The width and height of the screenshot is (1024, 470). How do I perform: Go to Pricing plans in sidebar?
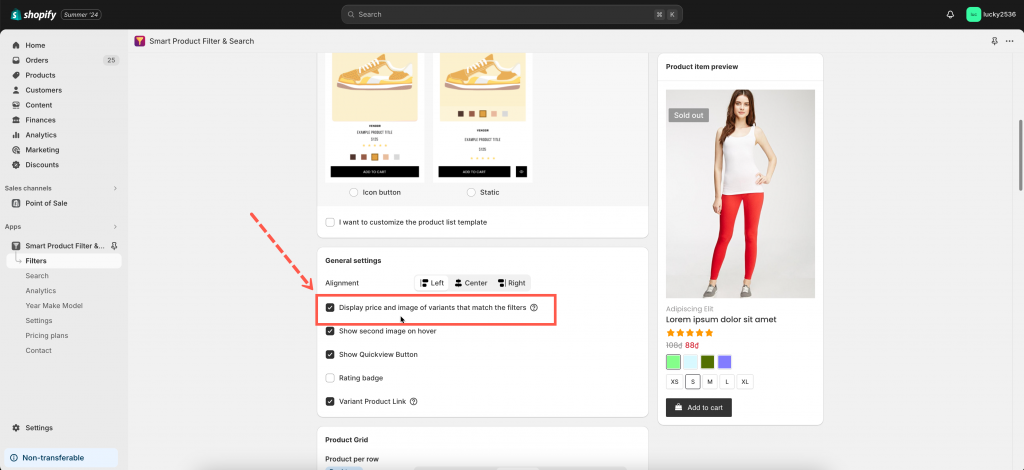[x=46, y=336]
